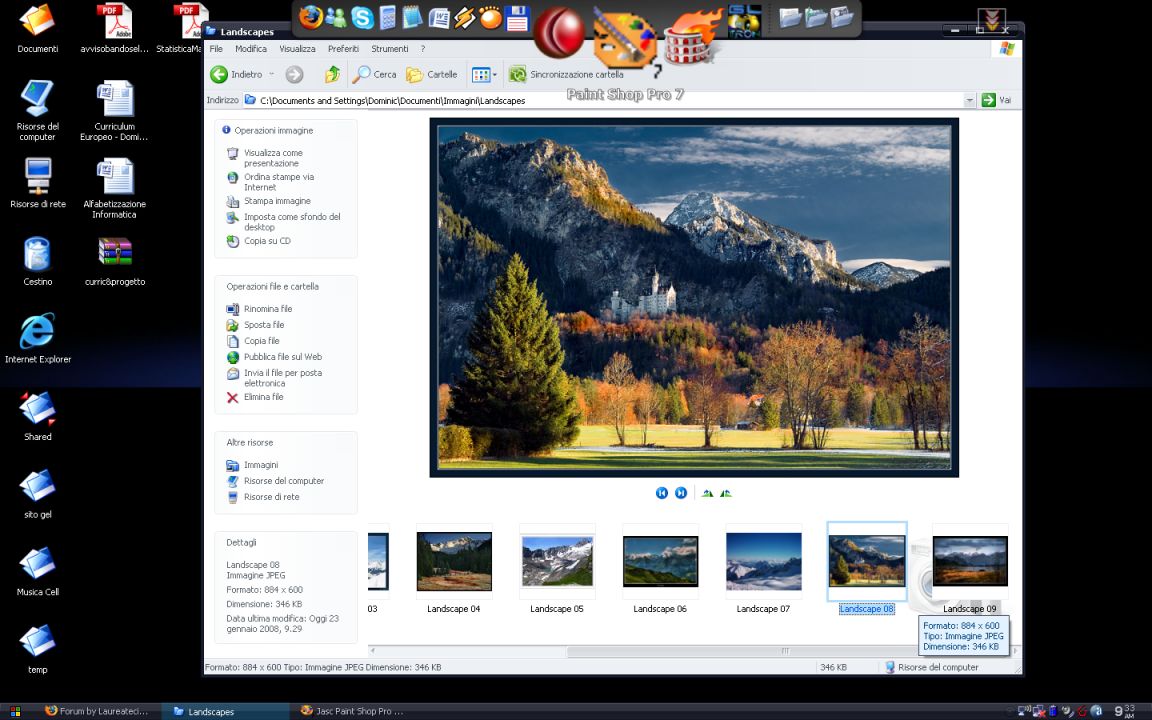Viewport: 1152px width, 720px height.
Task: Click the Vai go button
Action: tap(996, 100)
